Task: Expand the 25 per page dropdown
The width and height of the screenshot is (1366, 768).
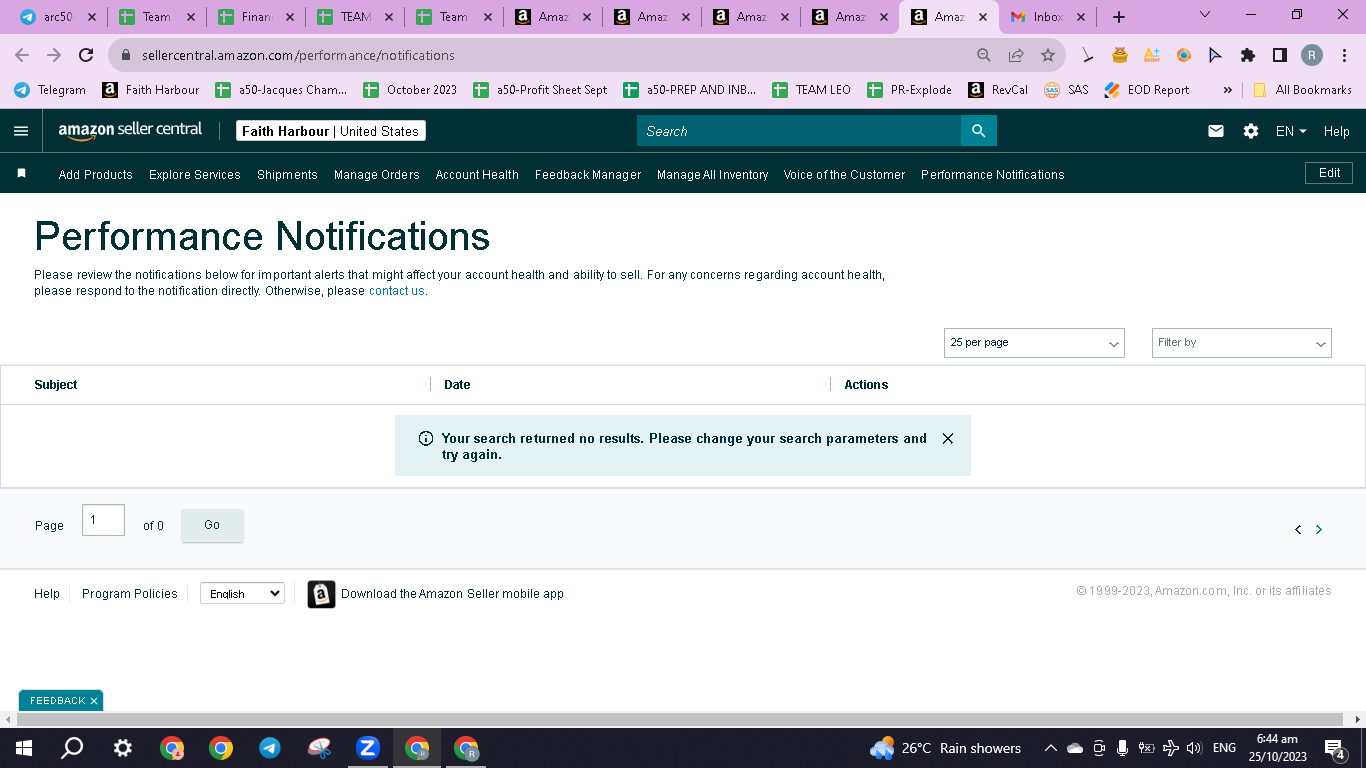Action: pos(1034,343)
